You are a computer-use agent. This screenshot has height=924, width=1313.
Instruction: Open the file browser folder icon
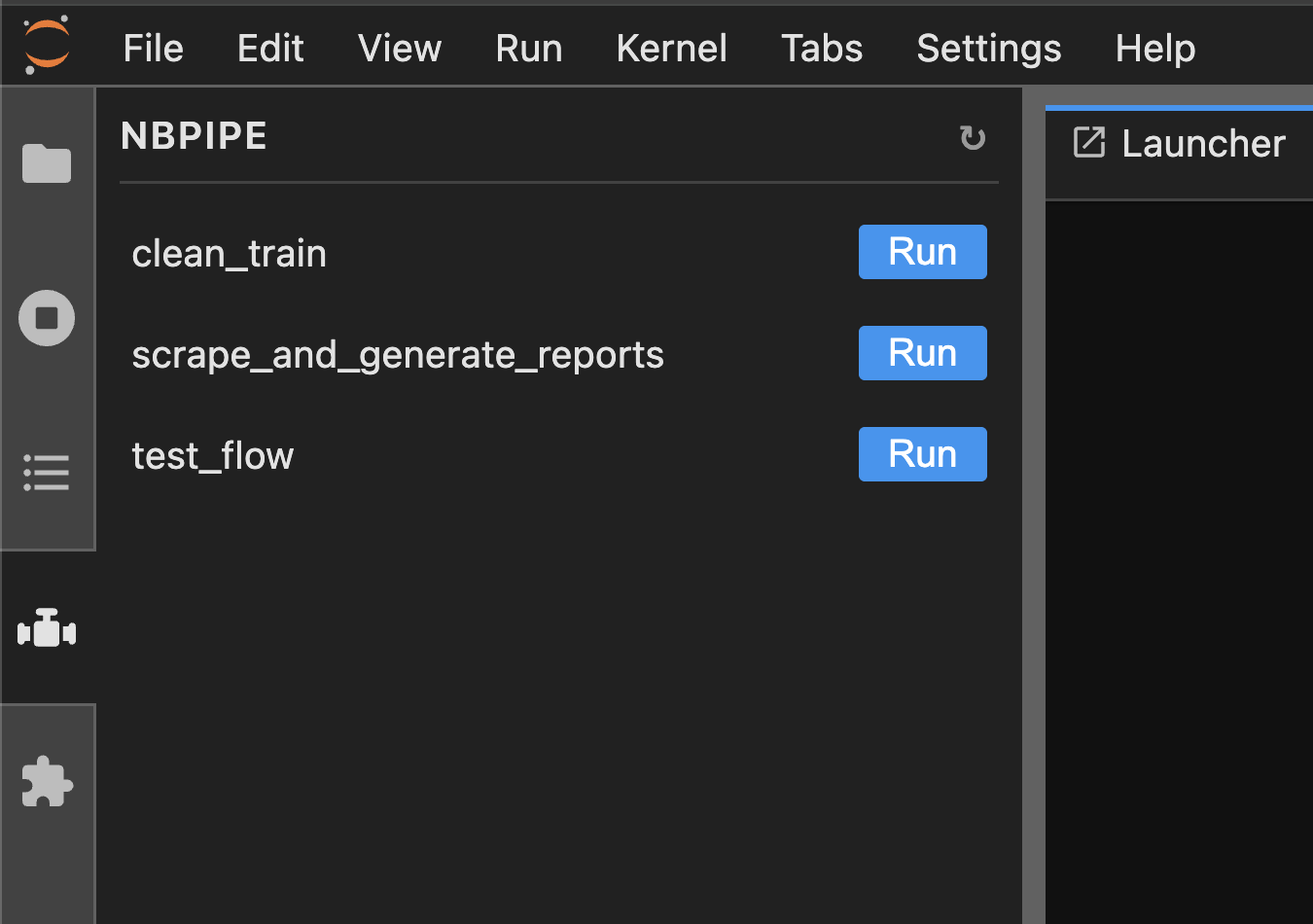47,163
